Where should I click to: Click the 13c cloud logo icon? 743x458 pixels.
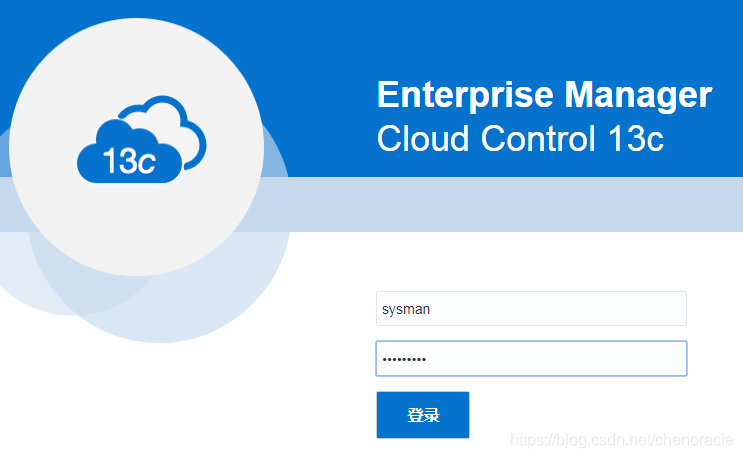tap(141, 140)
